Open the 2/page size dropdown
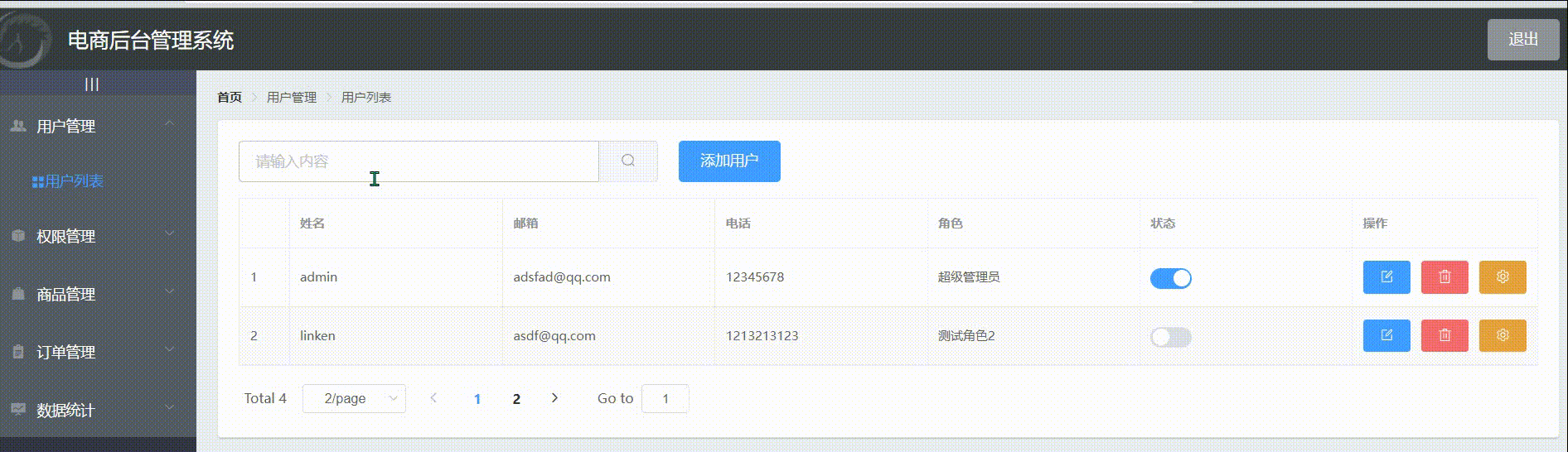The image size is (1568, 452). (354, 398)
